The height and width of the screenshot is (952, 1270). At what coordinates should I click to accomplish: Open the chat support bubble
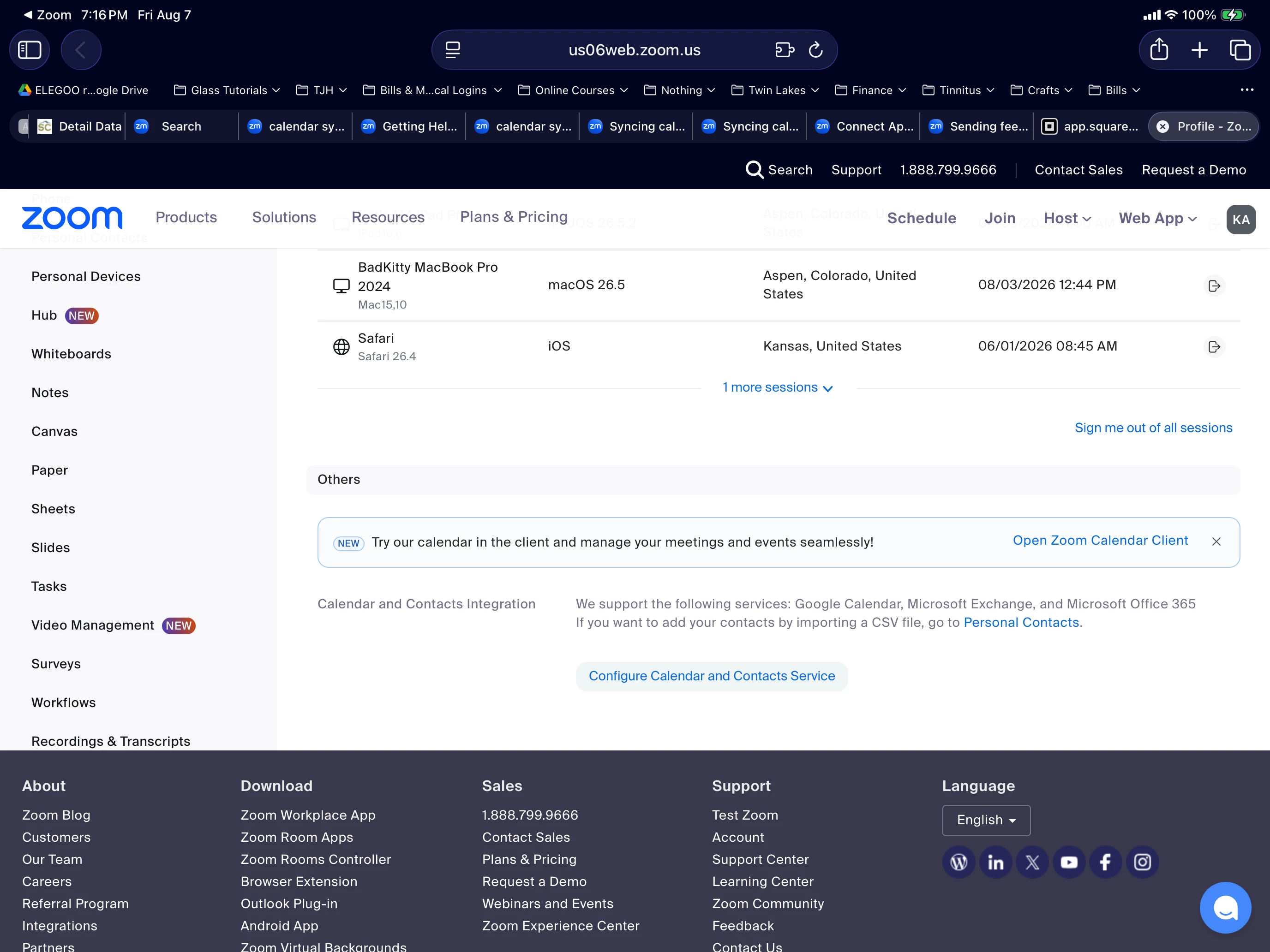pyautogui.click(x=1225, y=907)
